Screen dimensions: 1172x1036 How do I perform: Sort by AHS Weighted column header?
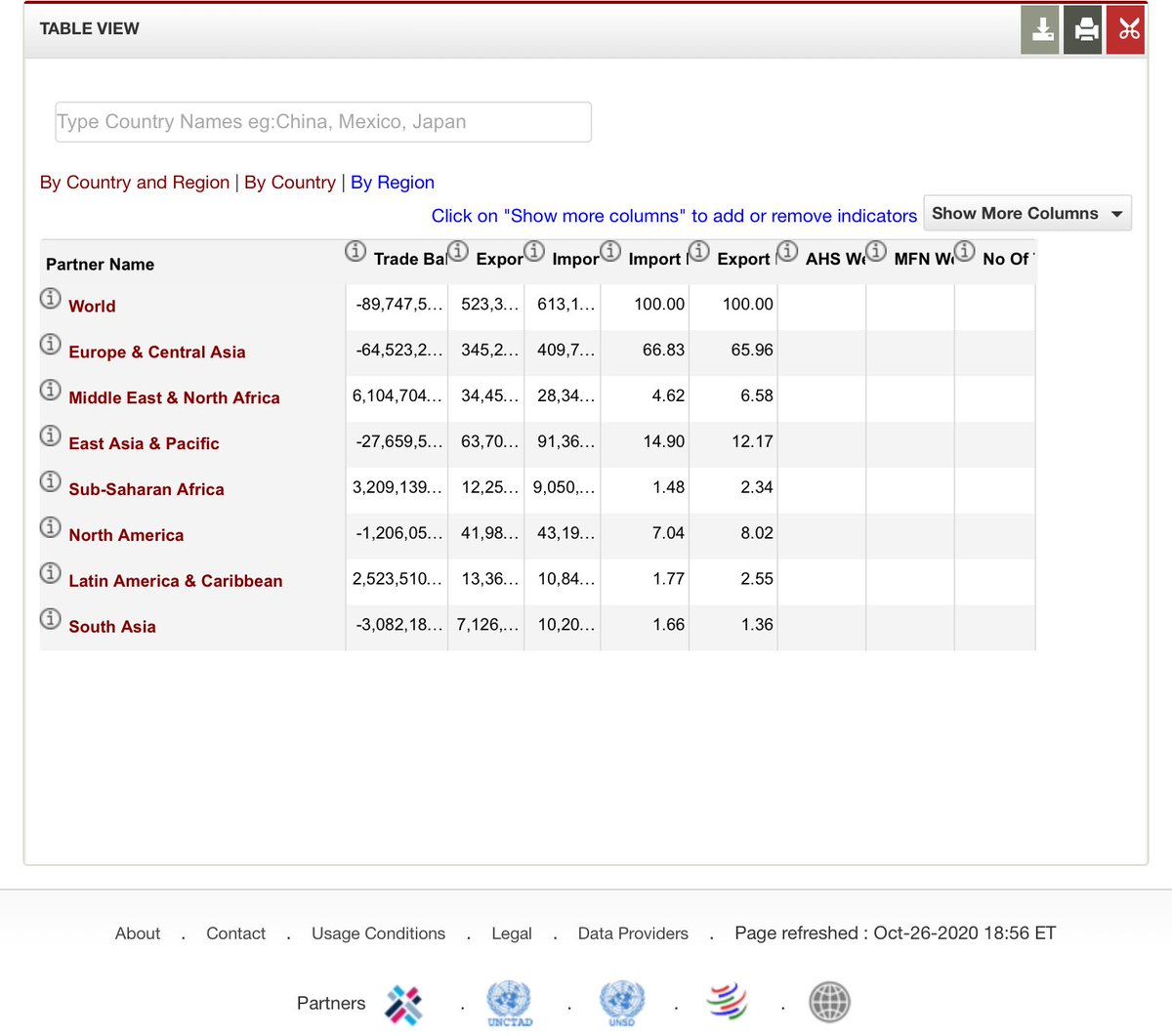[835, 259]
